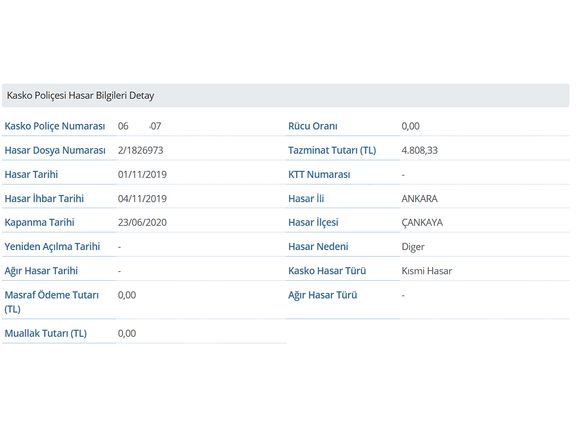
Task: Click the Yeniden Açılma Tarihi label
Action: coord(52,246)
